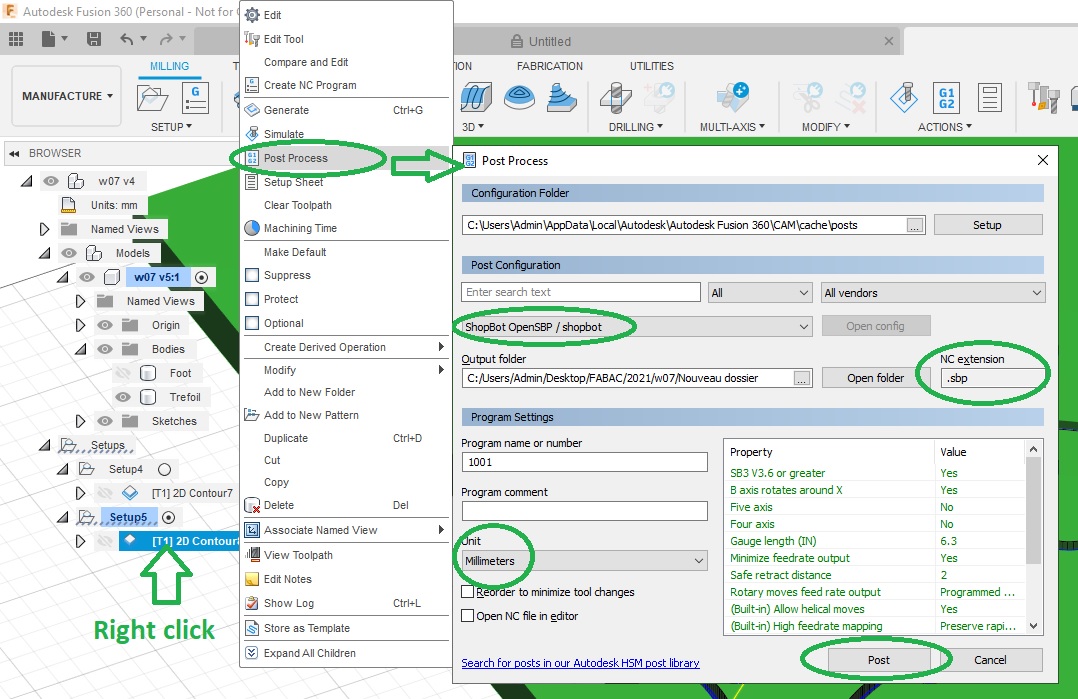Open the Tool Library icon
Image resolution: width=1078 pixels, height=699 pixels.
click(1043, 97)
